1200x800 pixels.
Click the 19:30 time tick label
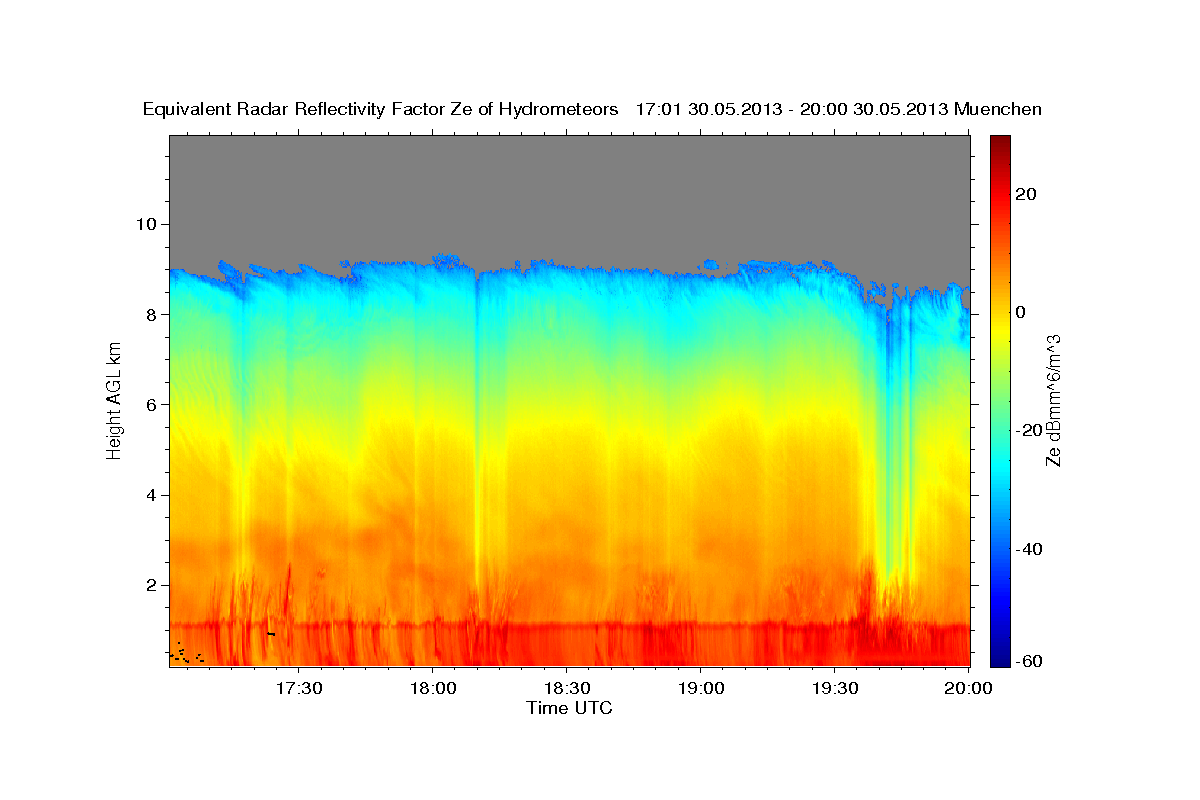(x=834, y=689)
